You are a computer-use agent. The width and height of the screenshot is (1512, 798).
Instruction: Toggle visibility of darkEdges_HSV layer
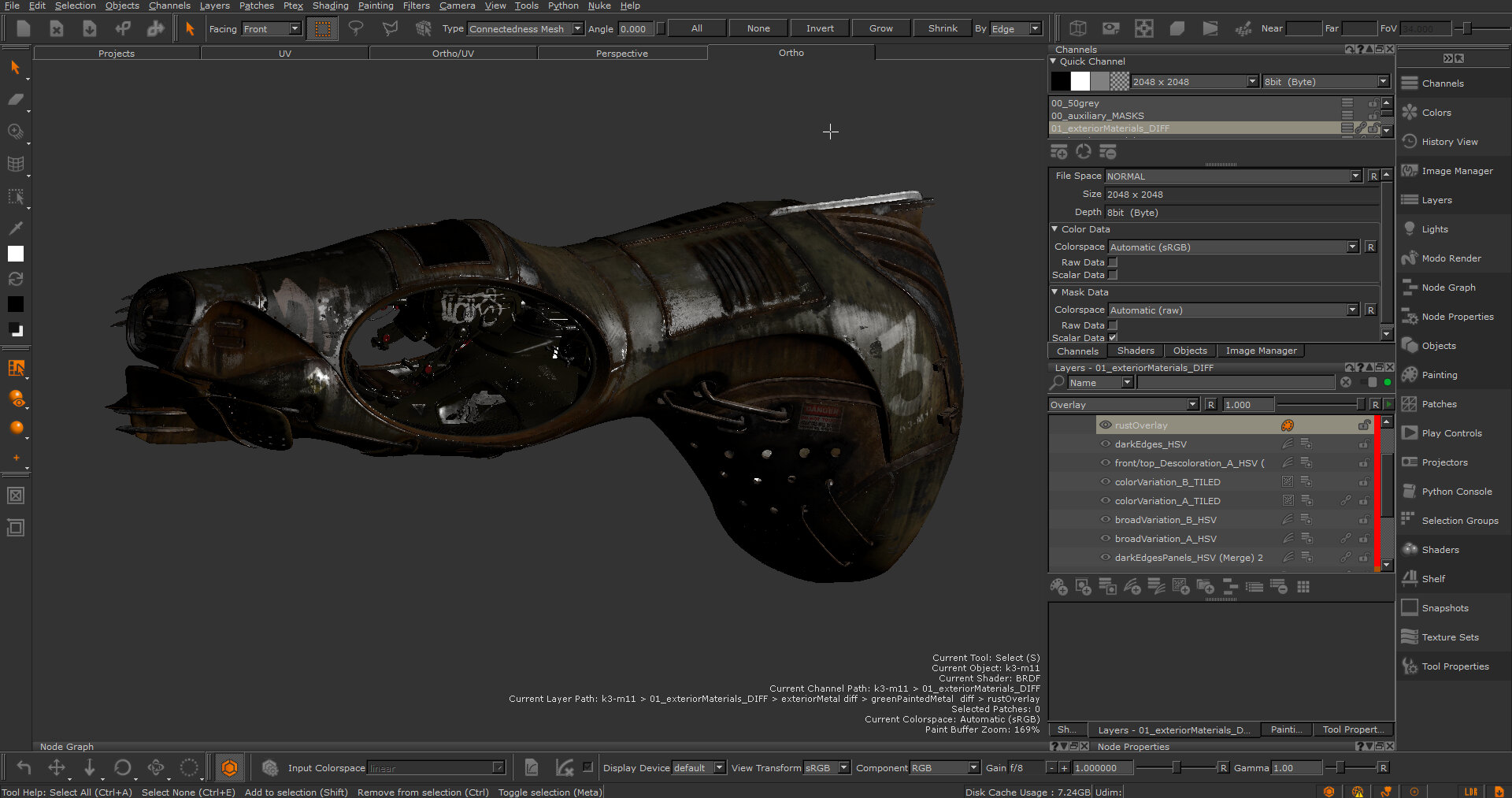1106,444
